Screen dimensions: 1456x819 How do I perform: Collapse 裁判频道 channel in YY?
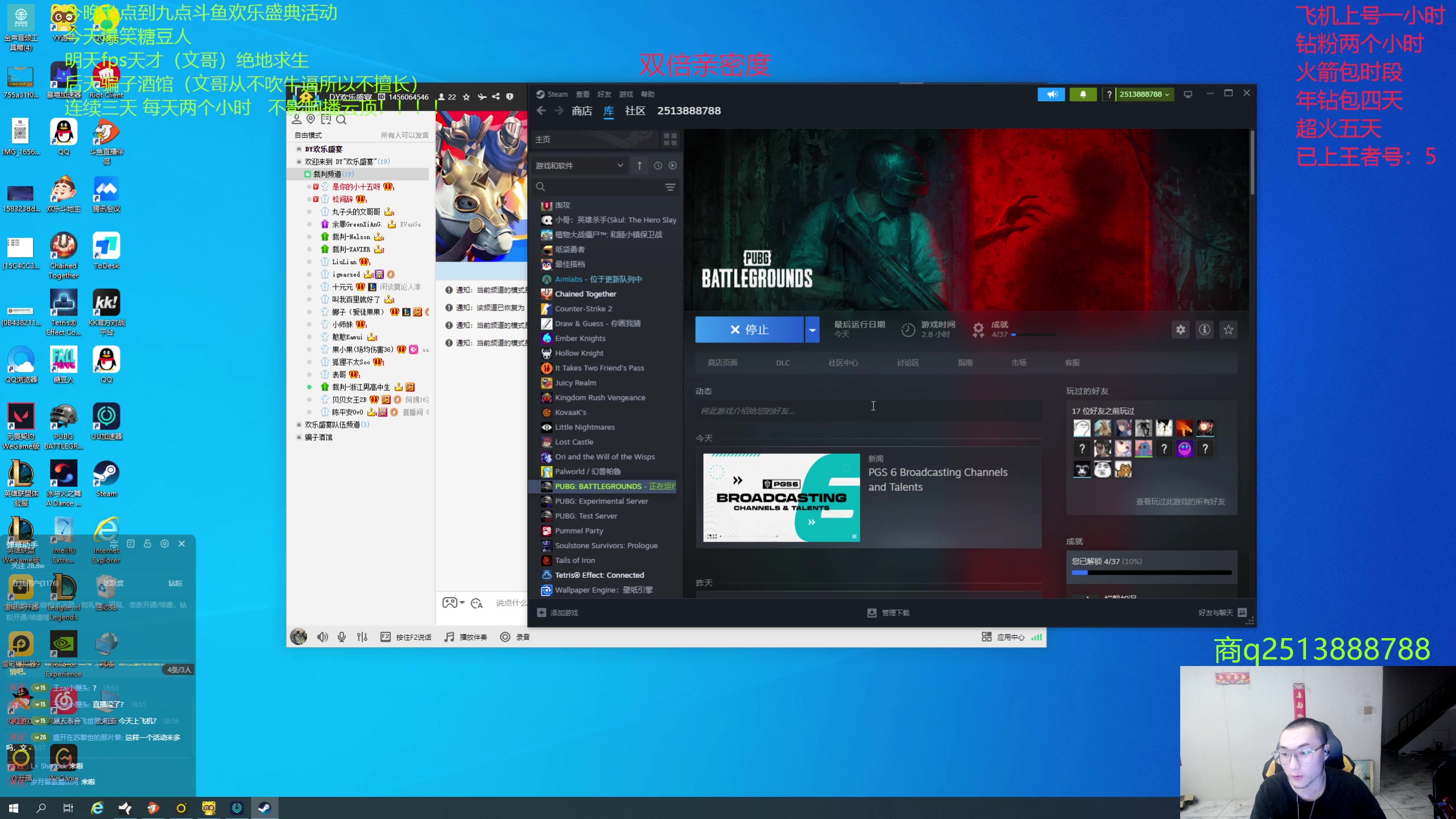(307, 174)
